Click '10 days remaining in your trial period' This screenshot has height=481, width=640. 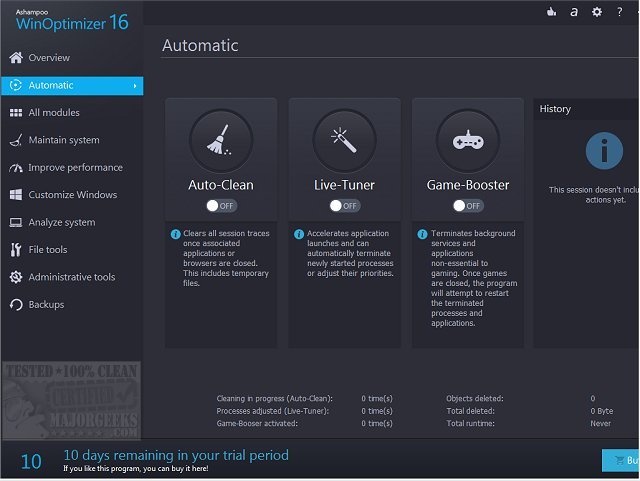coord(176,455)
